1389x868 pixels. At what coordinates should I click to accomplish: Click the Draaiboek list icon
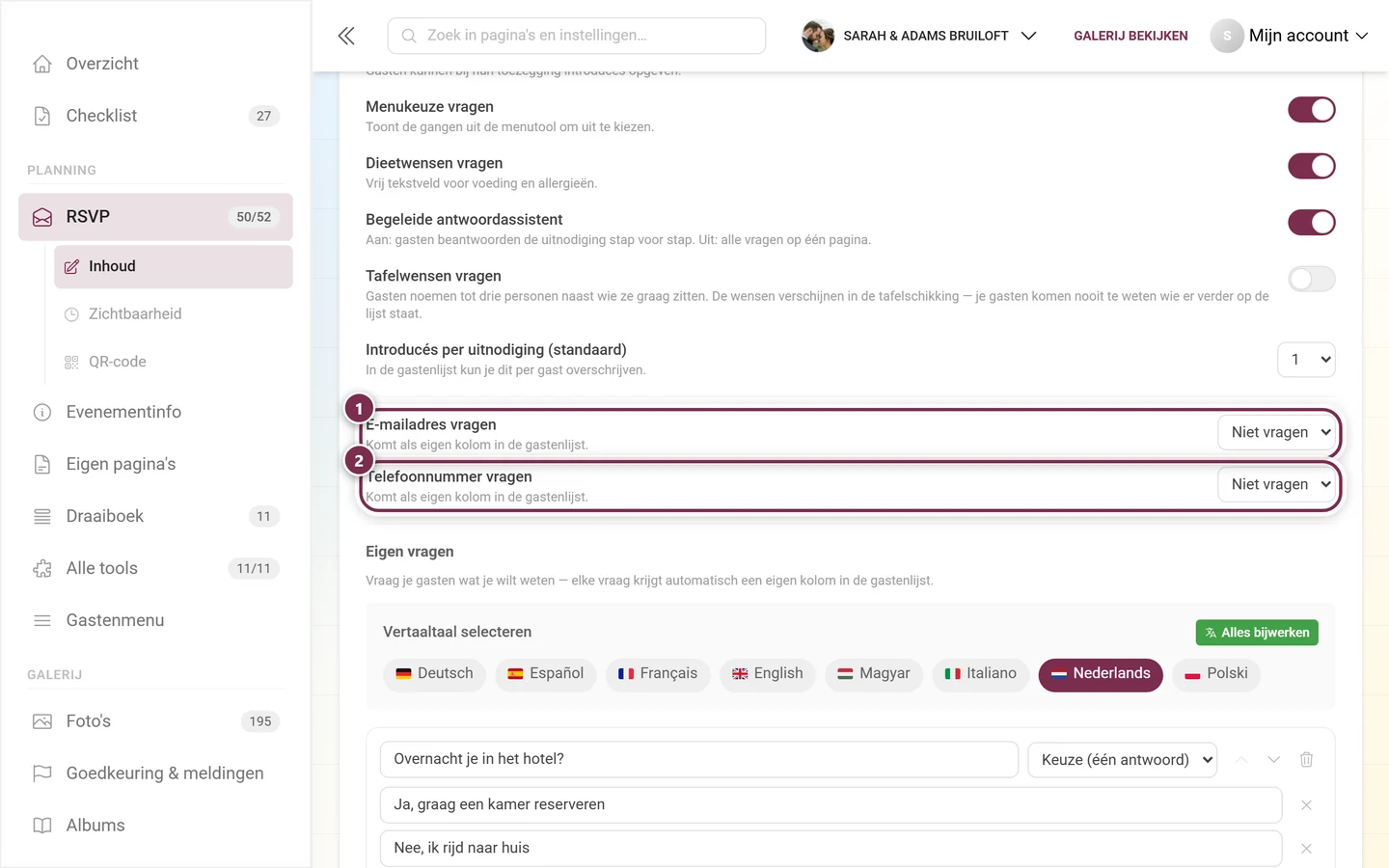[x=42, y=517]
